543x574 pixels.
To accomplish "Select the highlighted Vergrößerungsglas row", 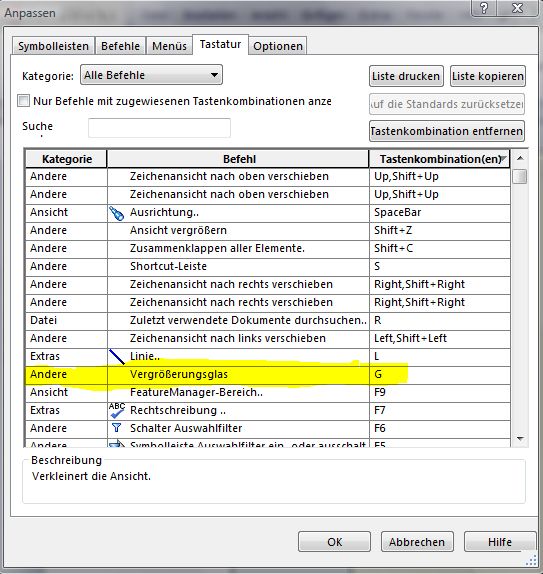I will pos(268,375).
